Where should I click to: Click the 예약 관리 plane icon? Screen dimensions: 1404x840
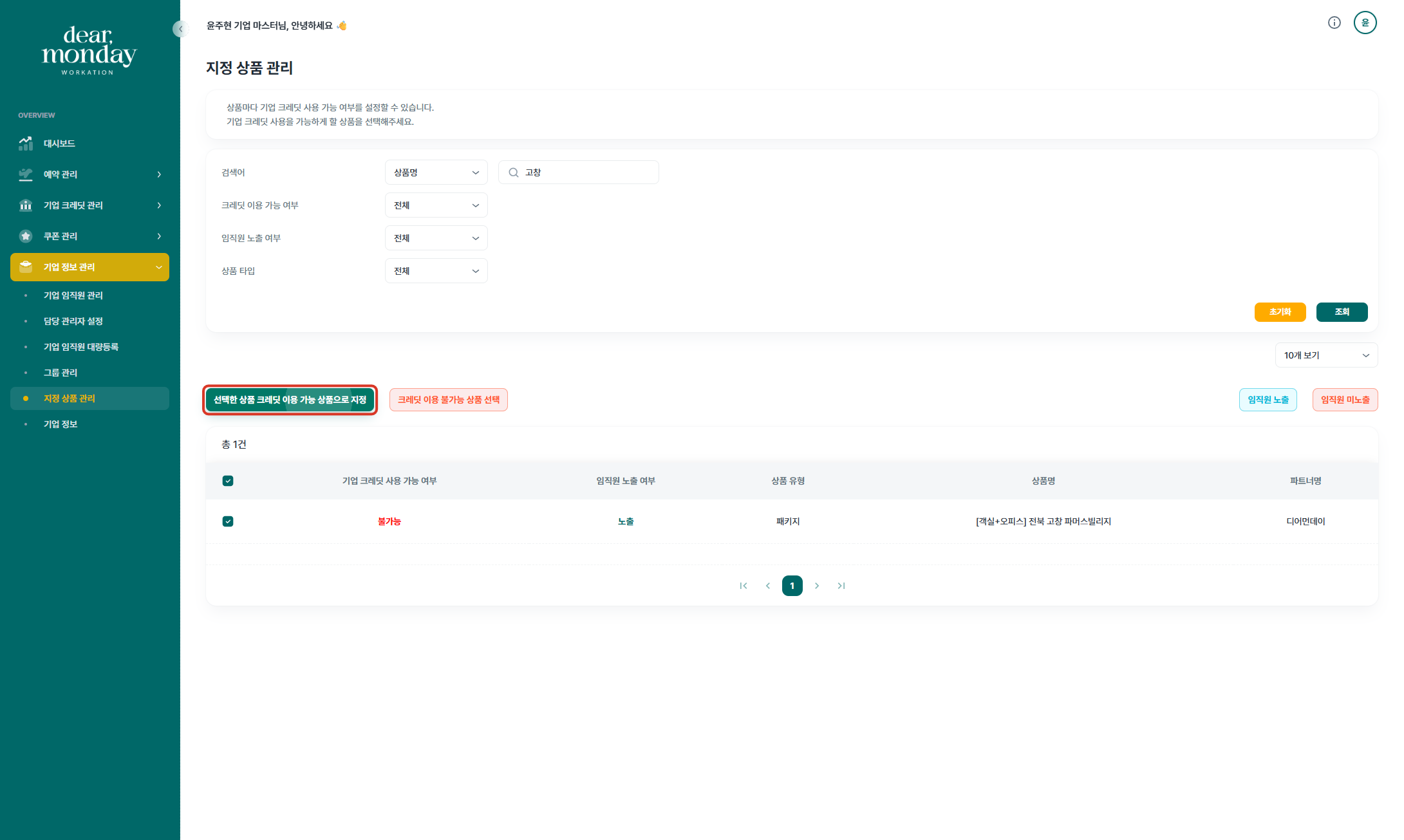tap(26, 174)
